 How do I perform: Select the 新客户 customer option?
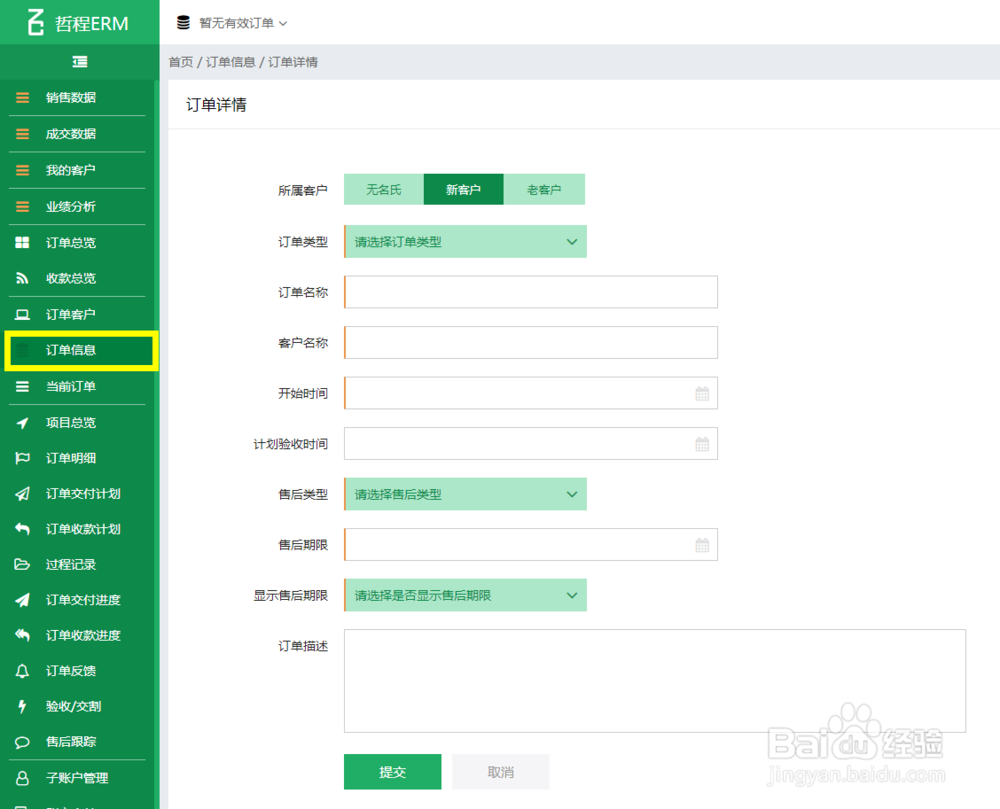(464, 189)
